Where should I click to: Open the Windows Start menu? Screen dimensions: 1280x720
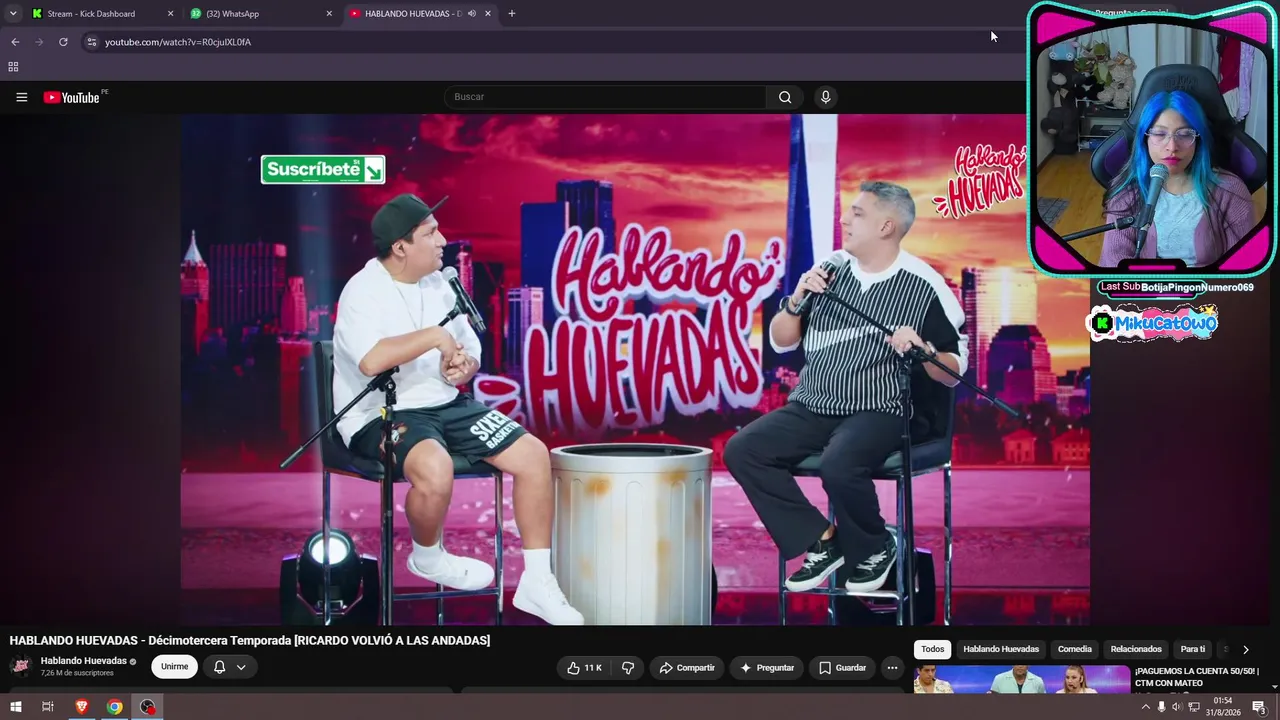15,707
